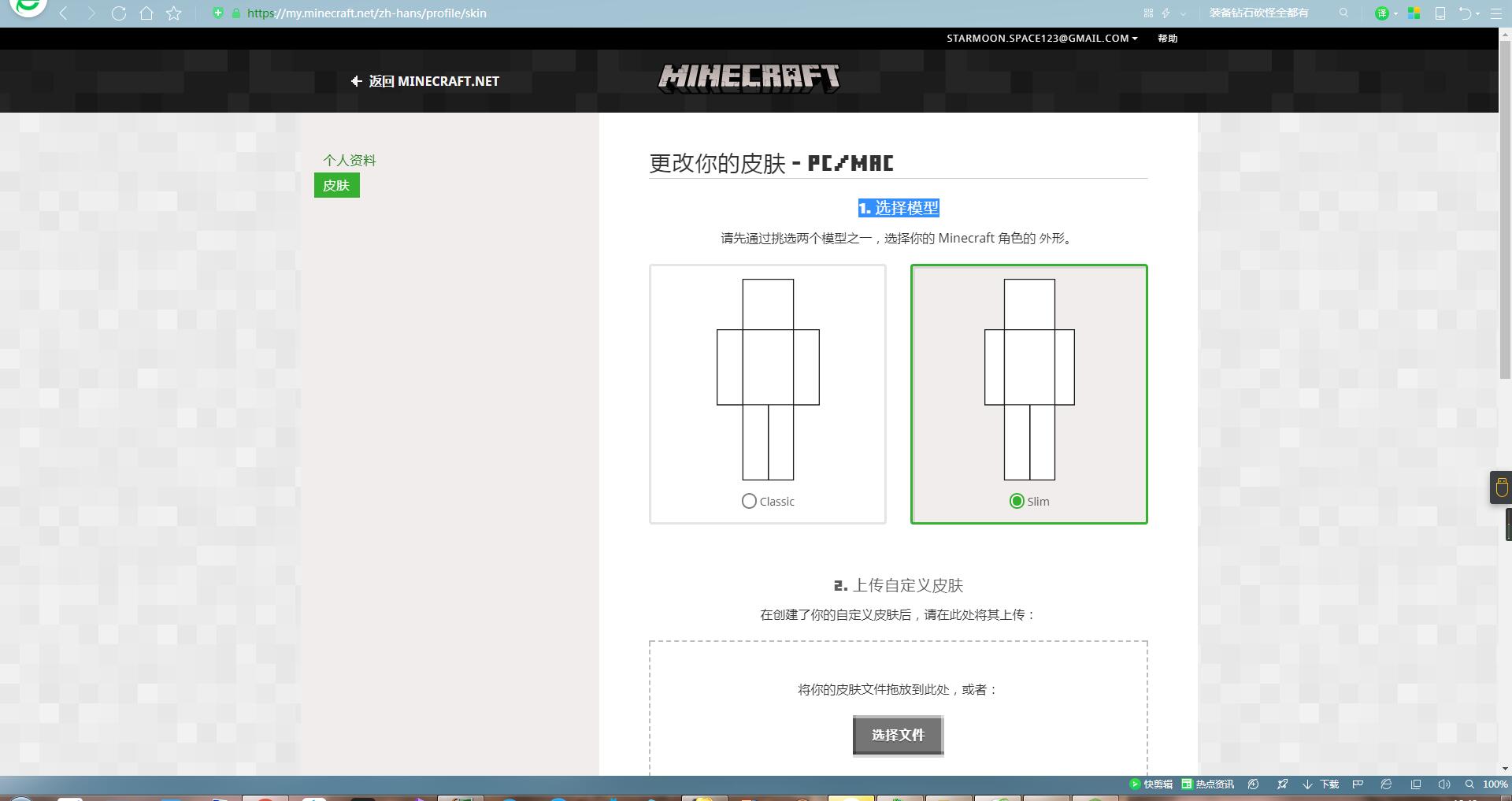Click the lightning speed-mode icon
Image resolution: width=1512 pixels, height=801 pixels.
(1166, 13)
